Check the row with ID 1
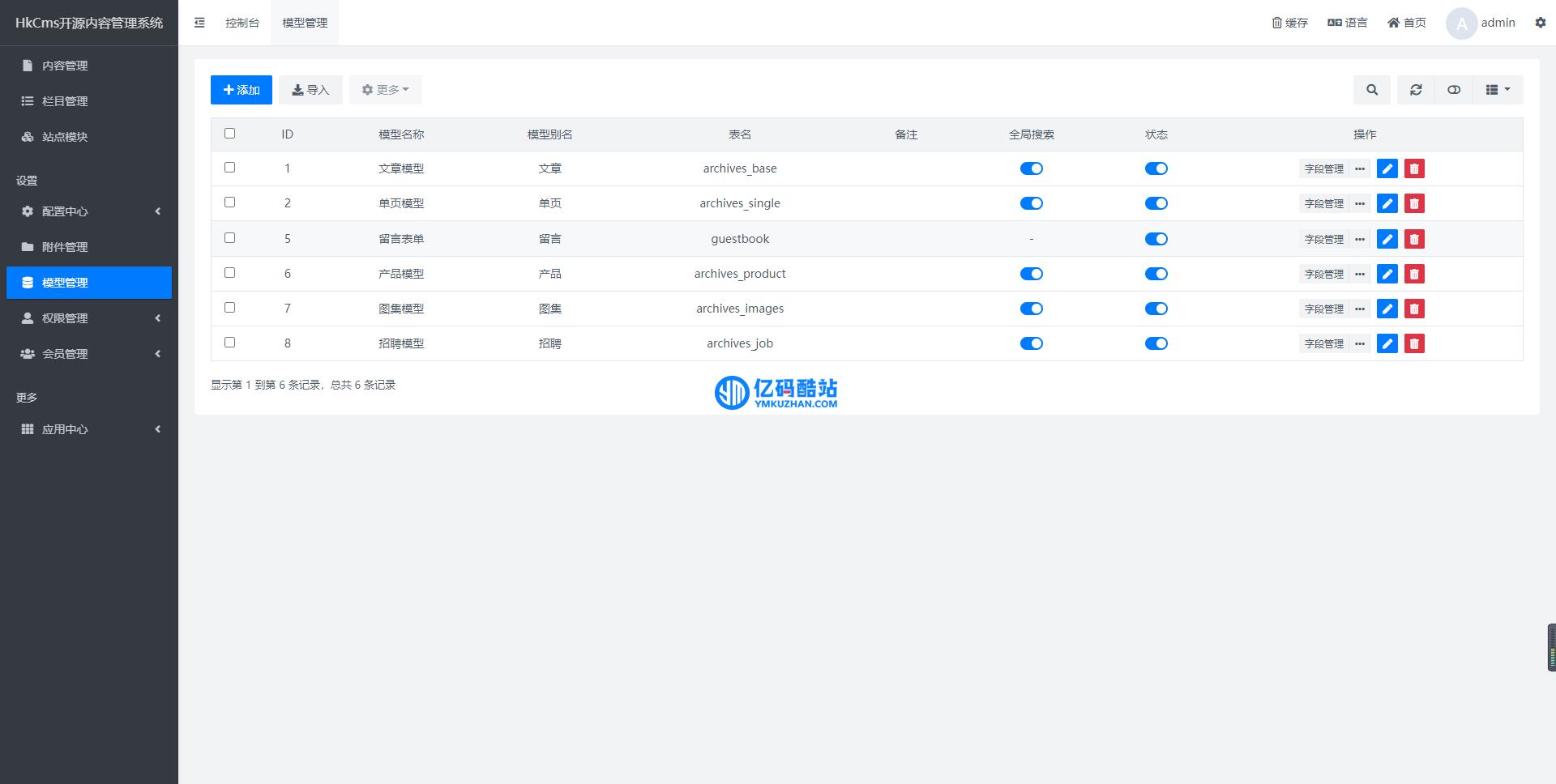The image size is (1556, 784). tap(229, 167)
